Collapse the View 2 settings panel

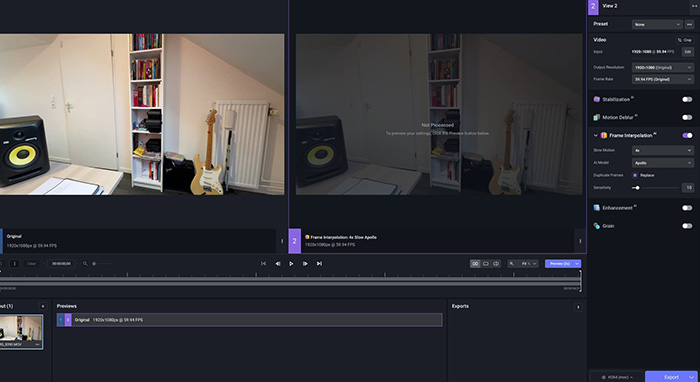click(x=694, y=6)
